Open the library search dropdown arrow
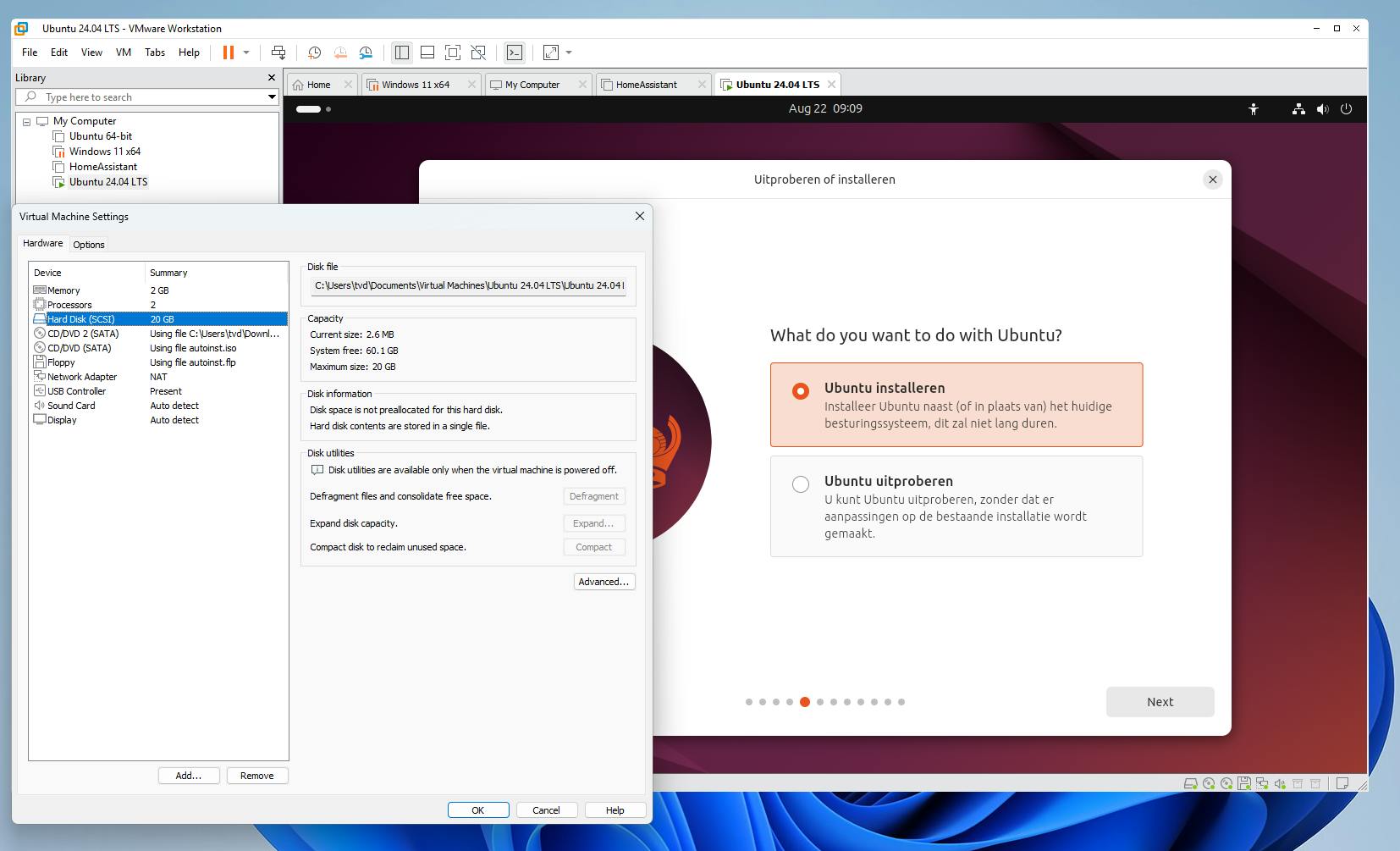Image resolution: width=1400 pixels, height=851 pixels. (272, 97)
